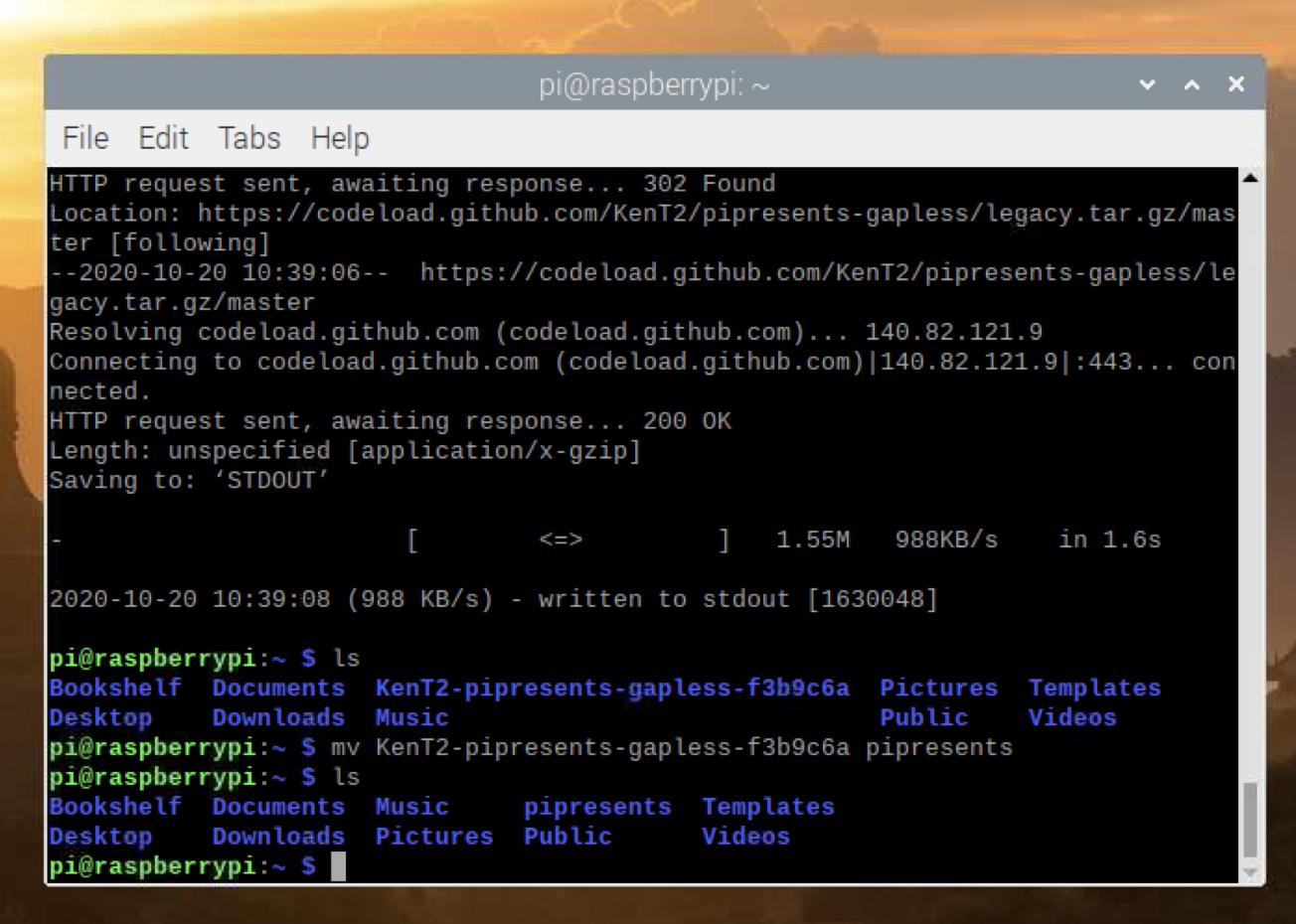Image resolution: width=1296 pixels, height=924 pixels.
Task: Click the terminal scrollbar thumb
Action: (1250, 820)
